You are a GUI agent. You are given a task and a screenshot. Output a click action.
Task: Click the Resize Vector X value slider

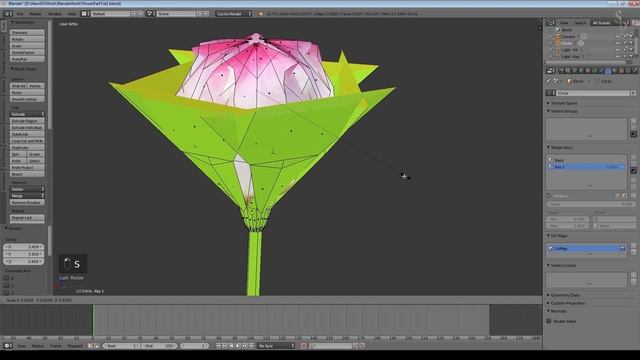[24, 247]
